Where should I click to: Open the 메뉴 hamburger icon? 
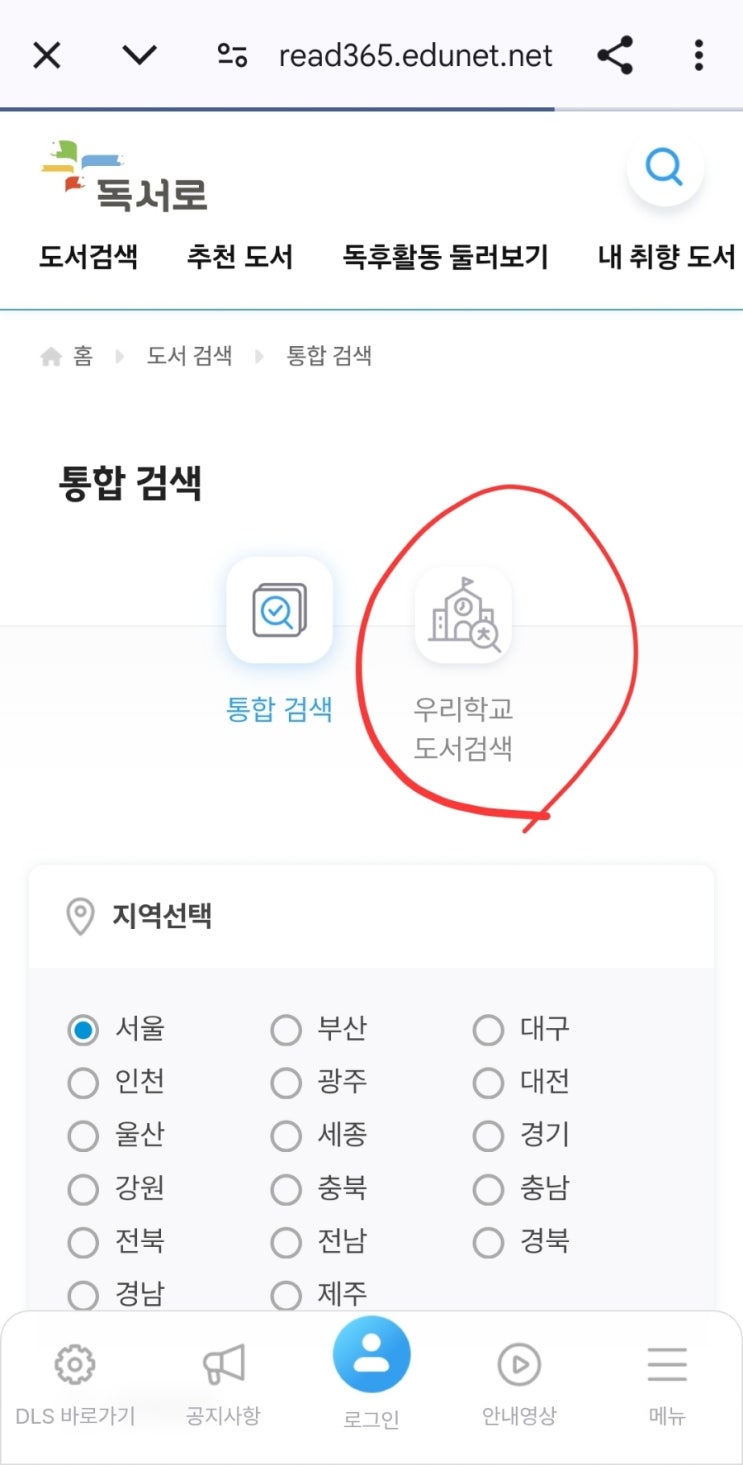coord(667,1364)
